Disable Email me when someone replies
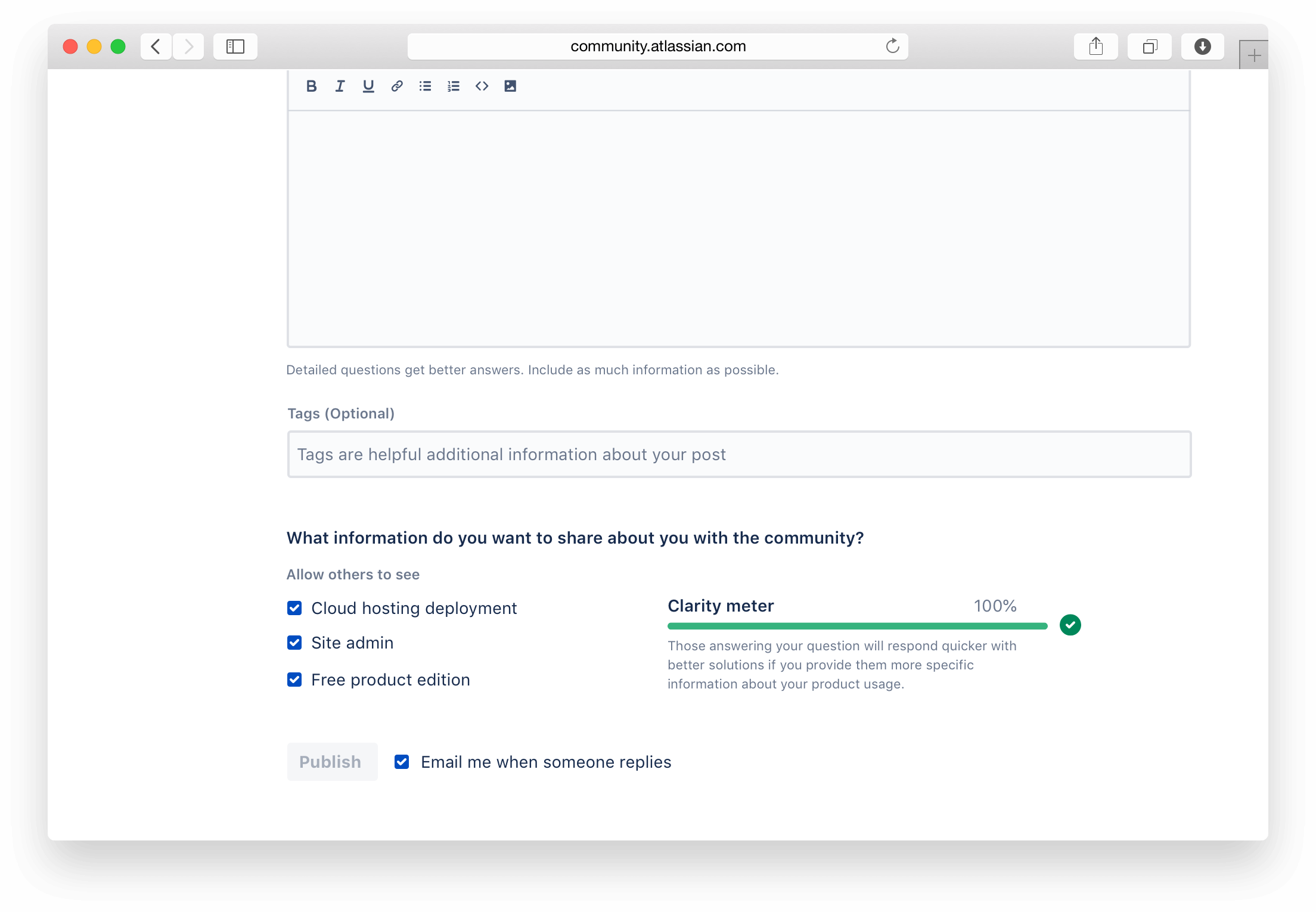 (402, 762)
